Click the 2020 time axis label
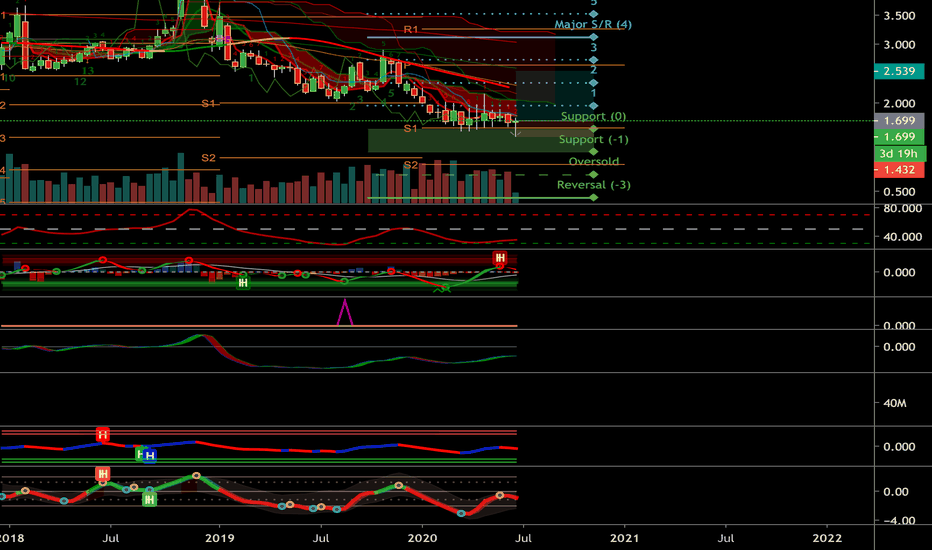 pyautogui.click(x=422, y=538)
